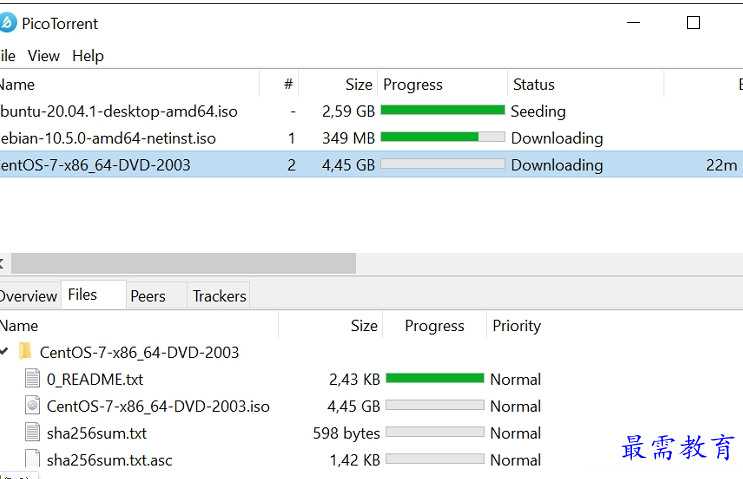Click the PicoTorrent app logo icon
Viewport: 743px width, 479px height.
click(8, 23)
